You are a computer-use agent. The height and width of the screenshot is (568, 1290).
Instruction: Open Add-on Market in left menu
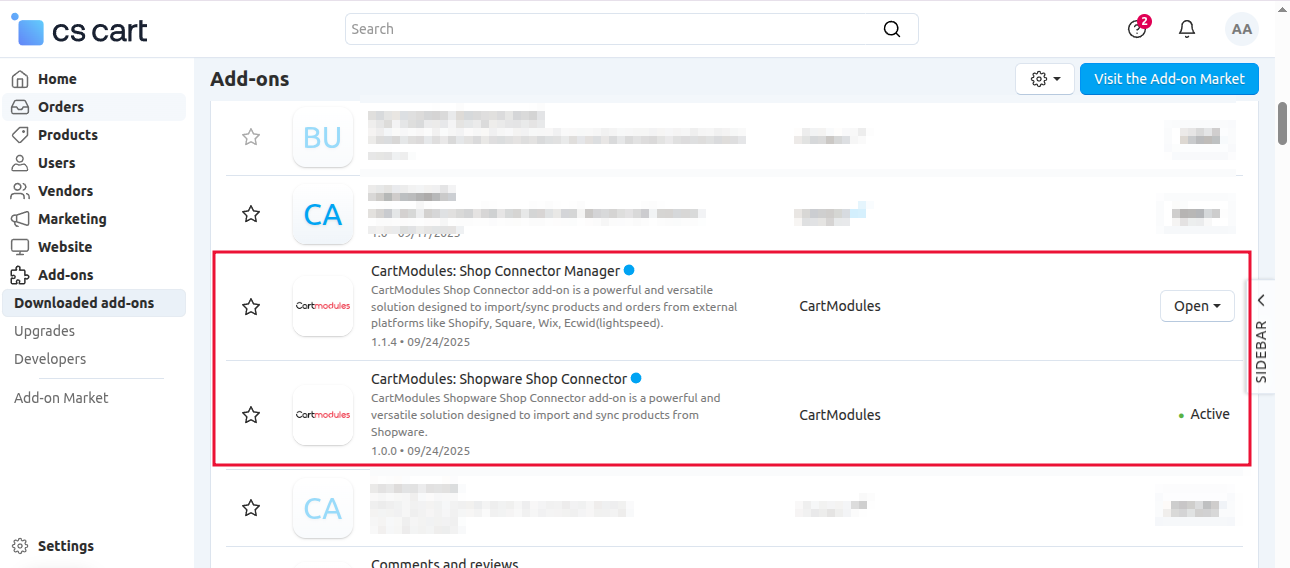61,398
